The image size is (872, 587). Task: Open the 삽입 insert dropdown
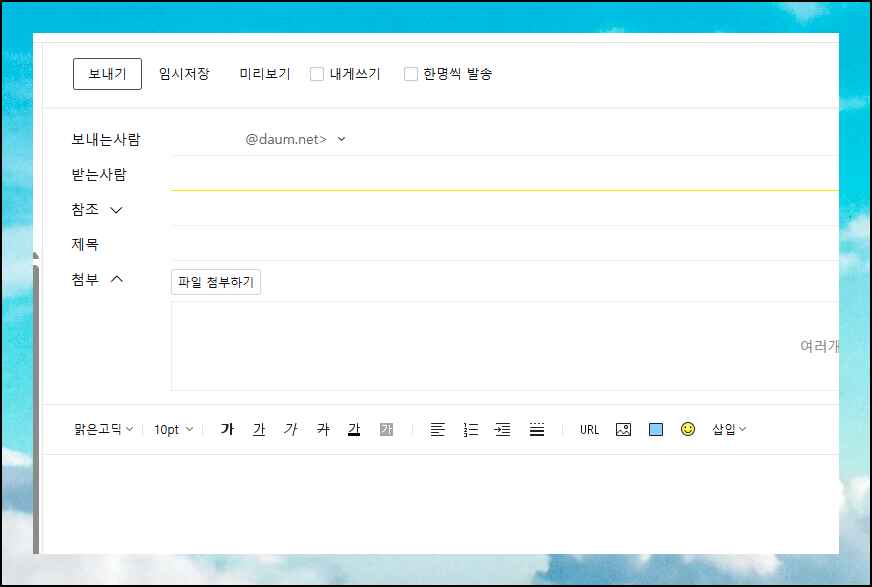point(729,429)
